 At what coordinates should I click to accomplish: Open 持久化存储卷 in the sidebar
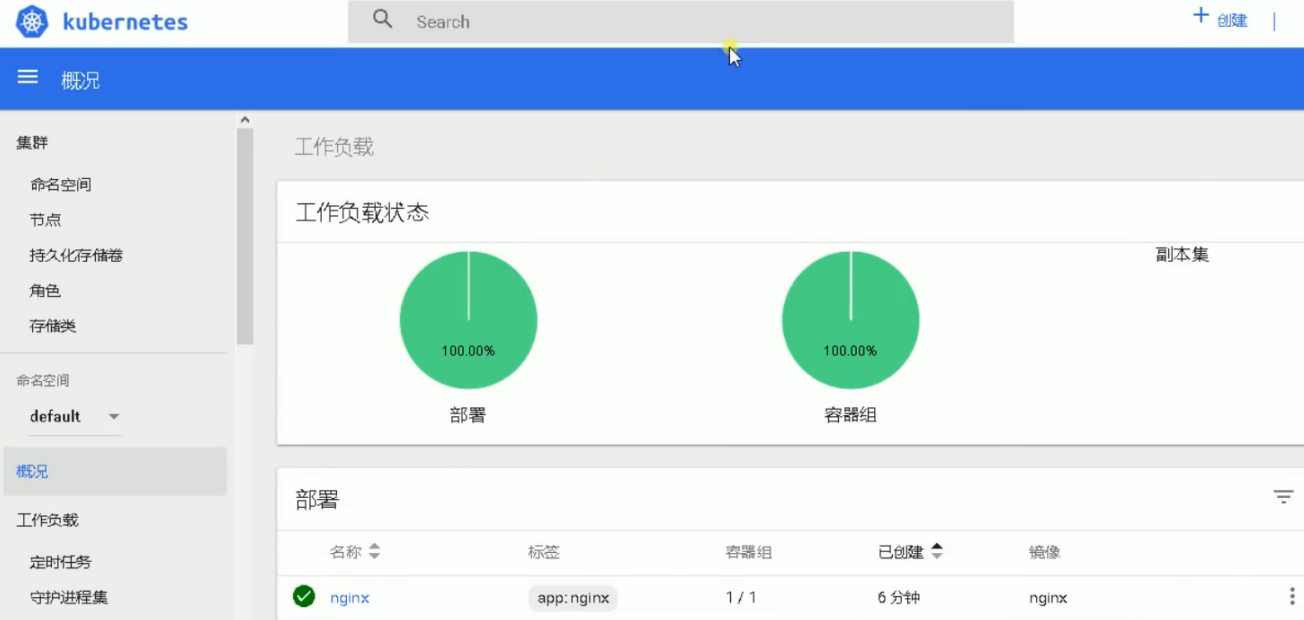pos(77,255)
